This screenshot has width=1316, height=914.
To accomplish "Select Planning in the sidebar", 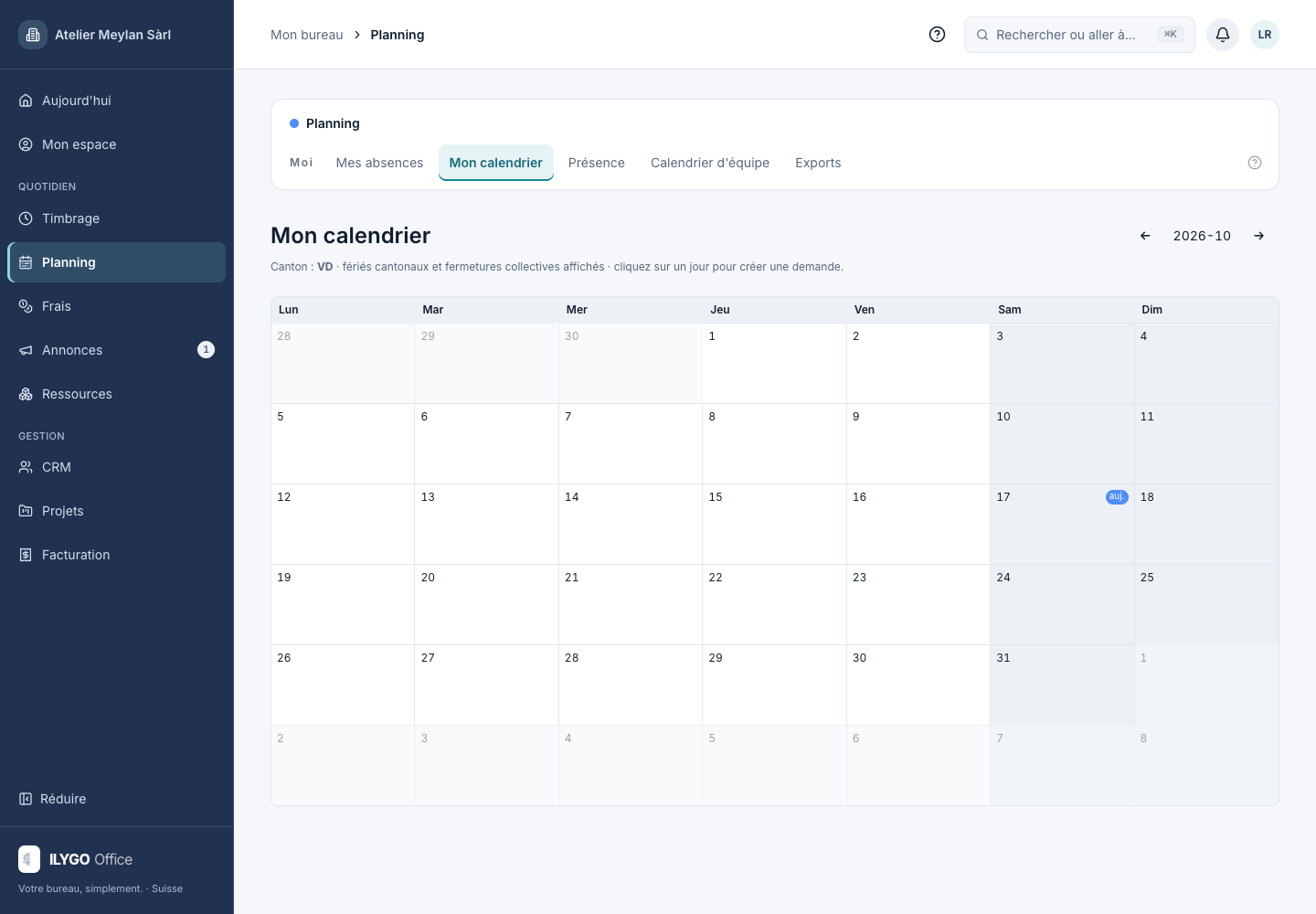I will click(x=117, y=262).
